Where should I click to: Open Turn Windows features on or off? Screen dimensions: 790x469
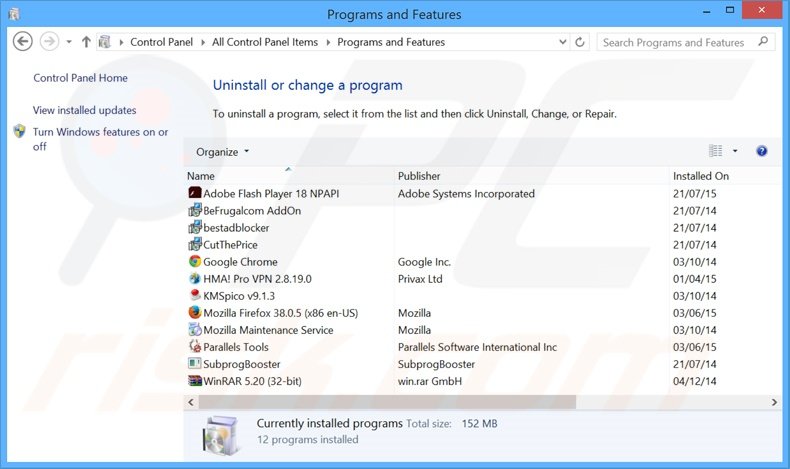click(100, 139)
